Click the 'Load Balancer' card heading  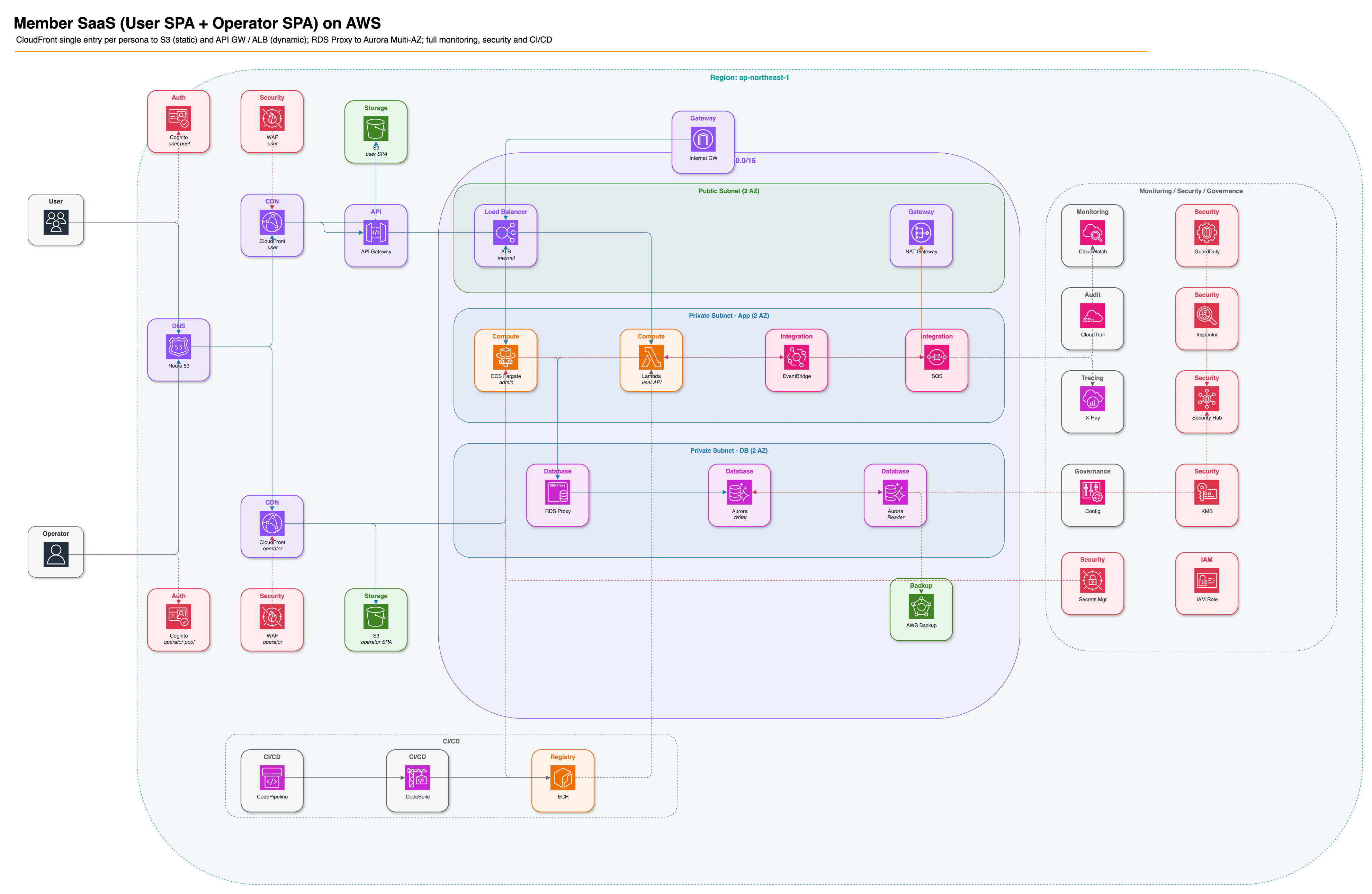coord(505,211)
